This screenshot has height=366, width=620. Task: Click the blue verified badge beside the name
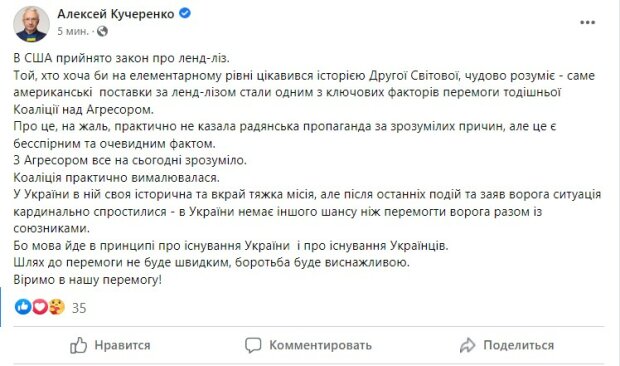point(185,13)
